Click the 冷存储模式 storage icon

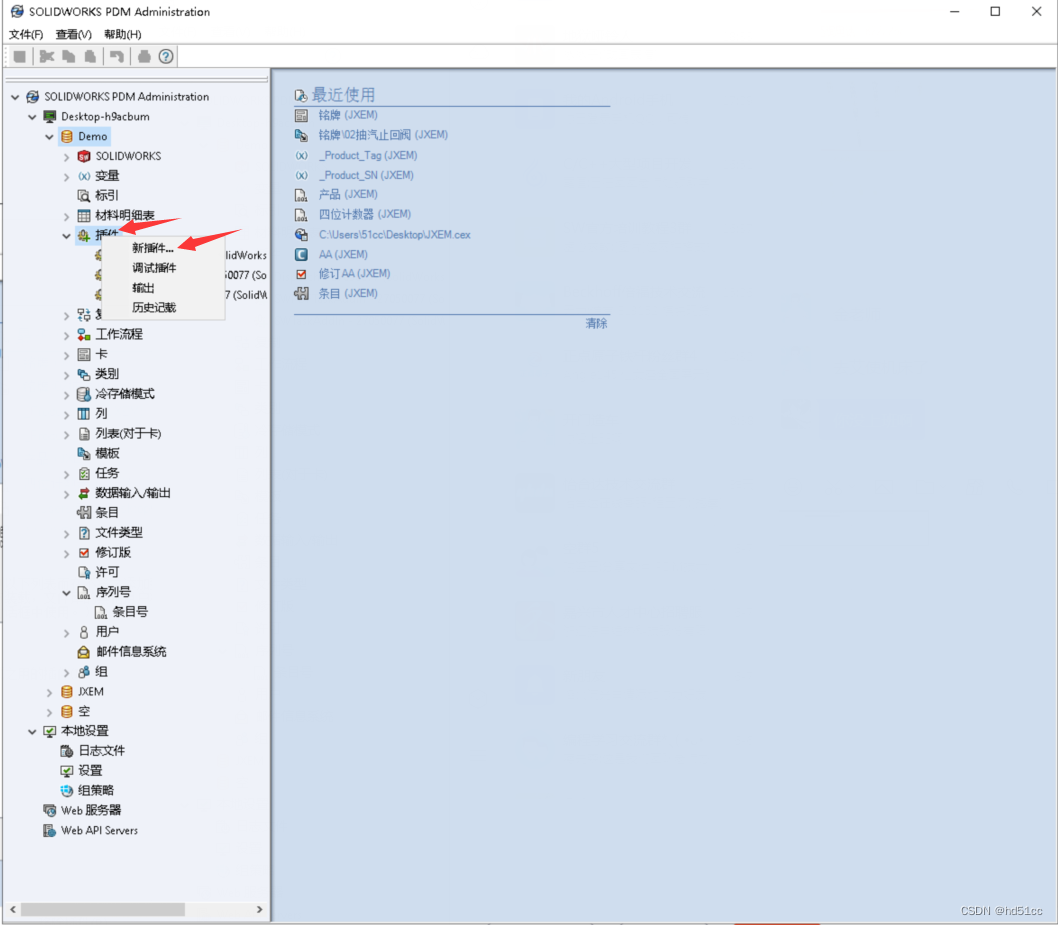[x=84, y=394]
